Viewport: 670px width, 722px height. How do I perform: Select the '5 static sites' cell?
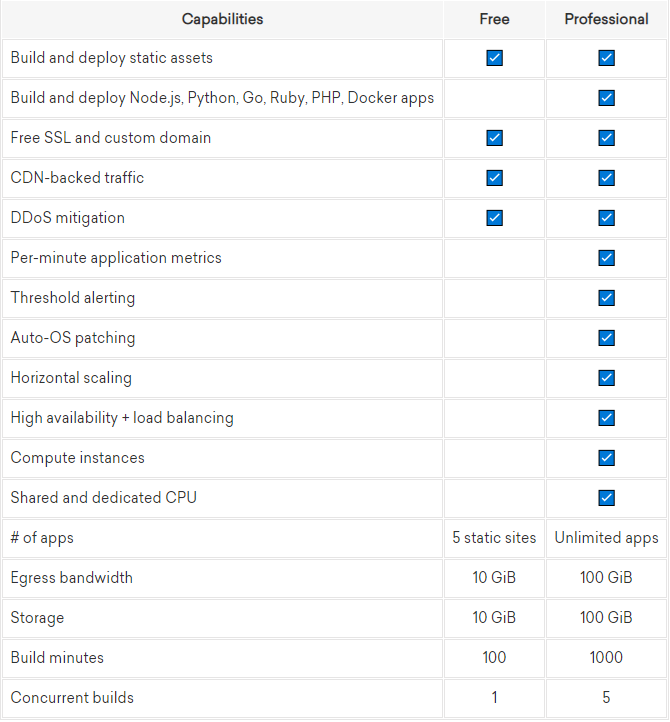click(x=494, y=538)
